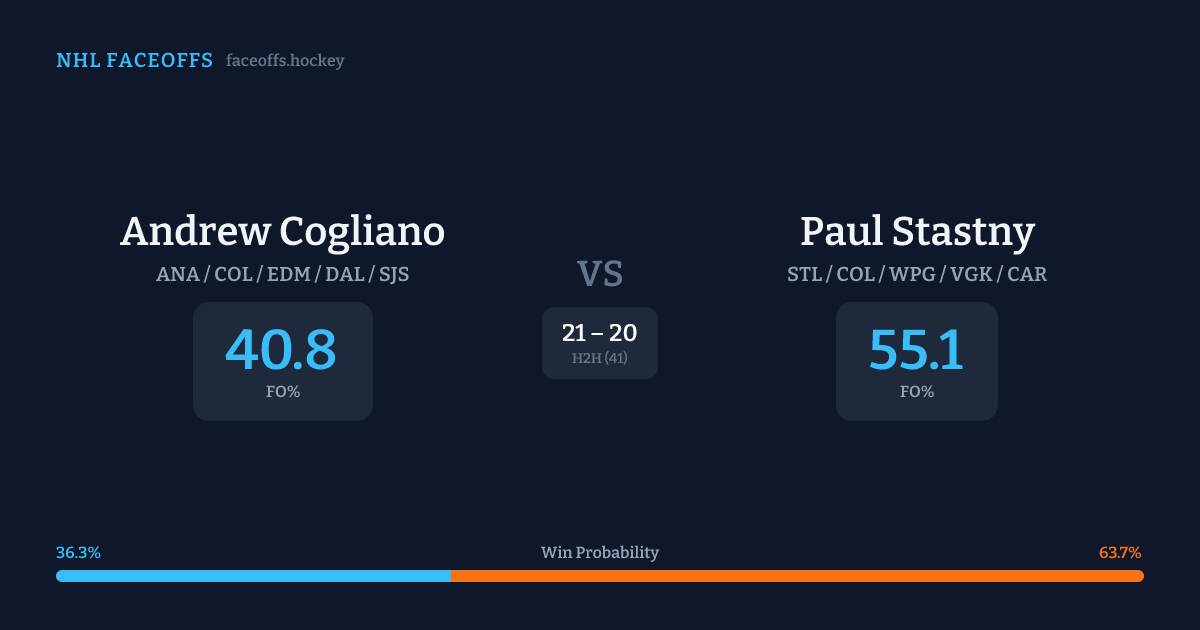
Task: Click ANA in Cogliano's team list
Action: (x=176, y=274)
